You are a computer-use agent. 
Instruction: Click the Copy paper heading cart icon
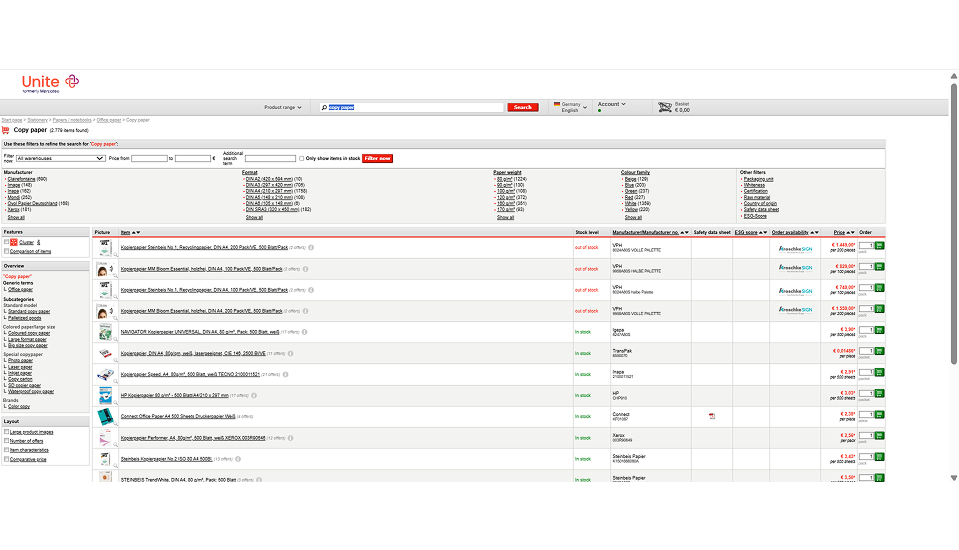6,130
